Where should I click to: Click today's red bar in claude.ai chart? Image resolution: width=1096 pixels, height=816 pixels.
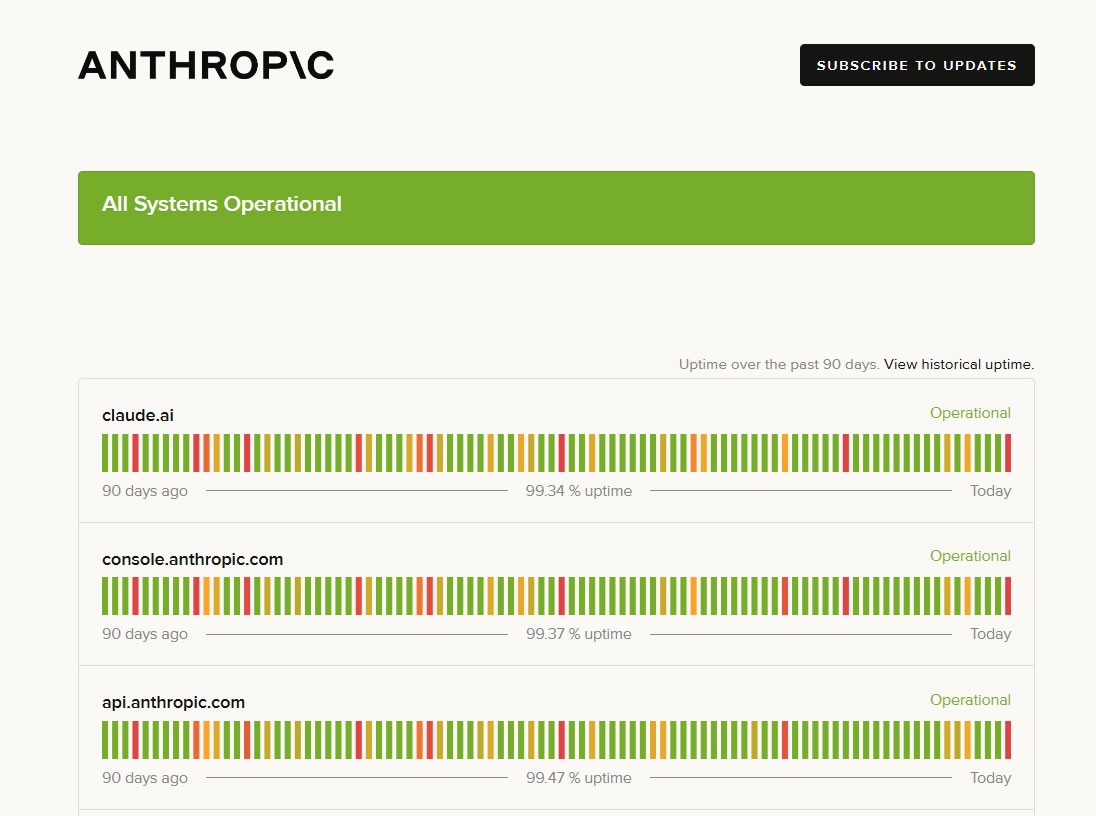[1008, 452]
